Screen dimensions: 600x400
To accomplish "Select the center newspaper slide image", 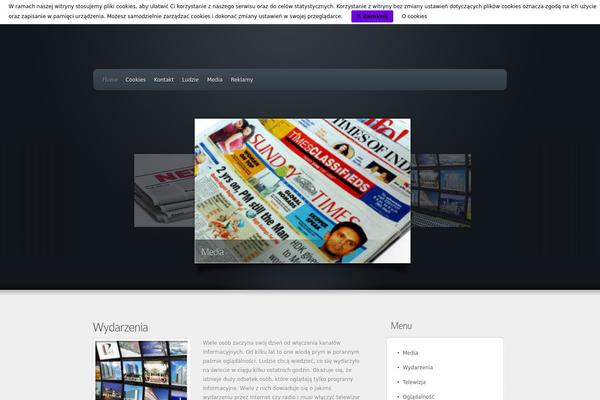I will coord(302,191).
